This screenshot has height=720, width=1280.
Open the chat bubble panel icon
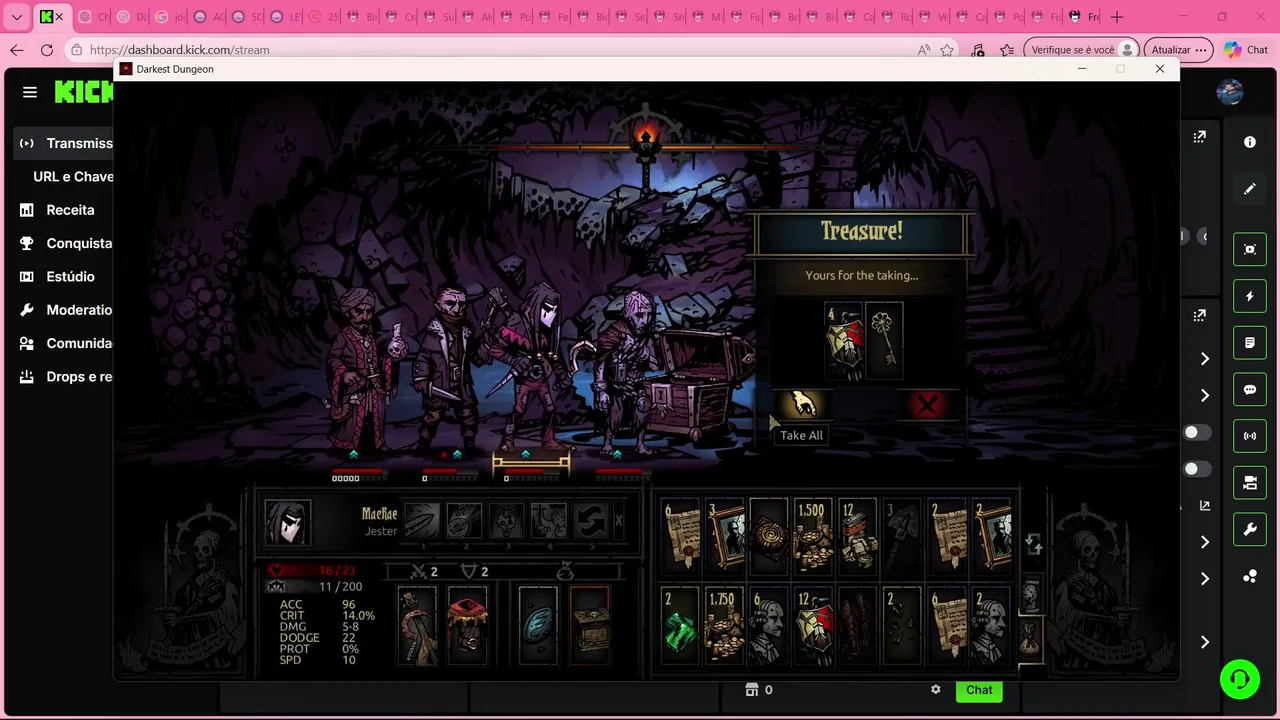pyautogui.click(x=1250, y=390)
